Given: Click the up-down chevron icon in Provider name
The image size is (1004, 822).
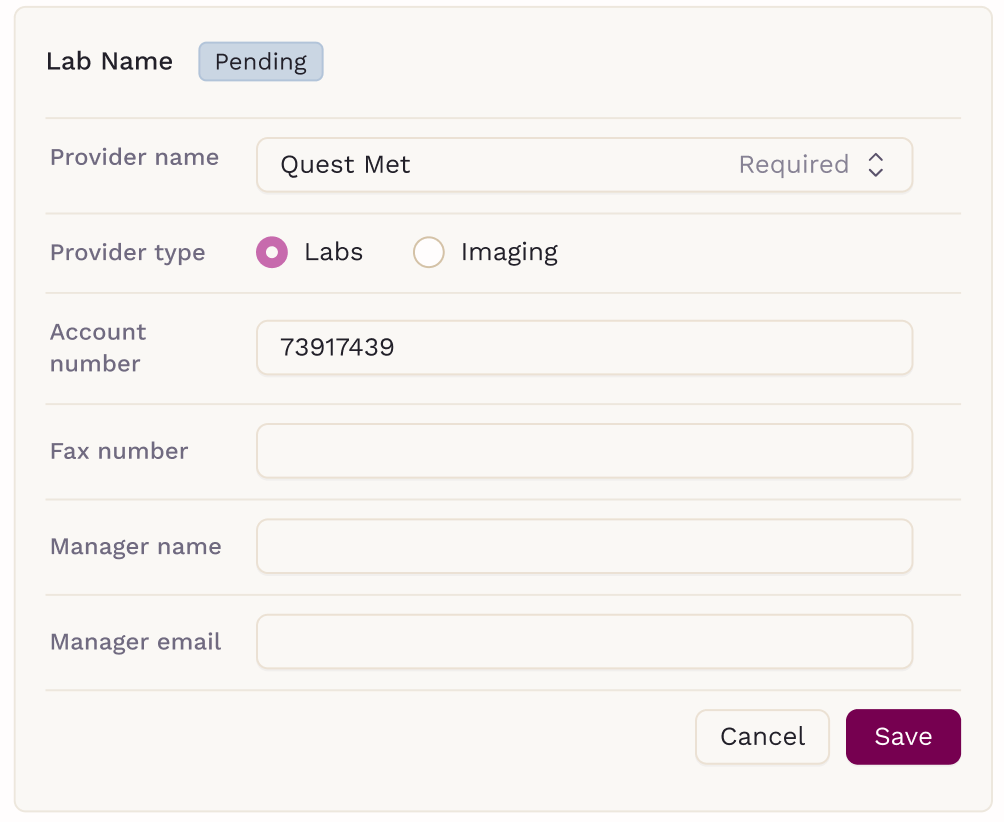Looking at the screenshot, I should coord(875,165).
